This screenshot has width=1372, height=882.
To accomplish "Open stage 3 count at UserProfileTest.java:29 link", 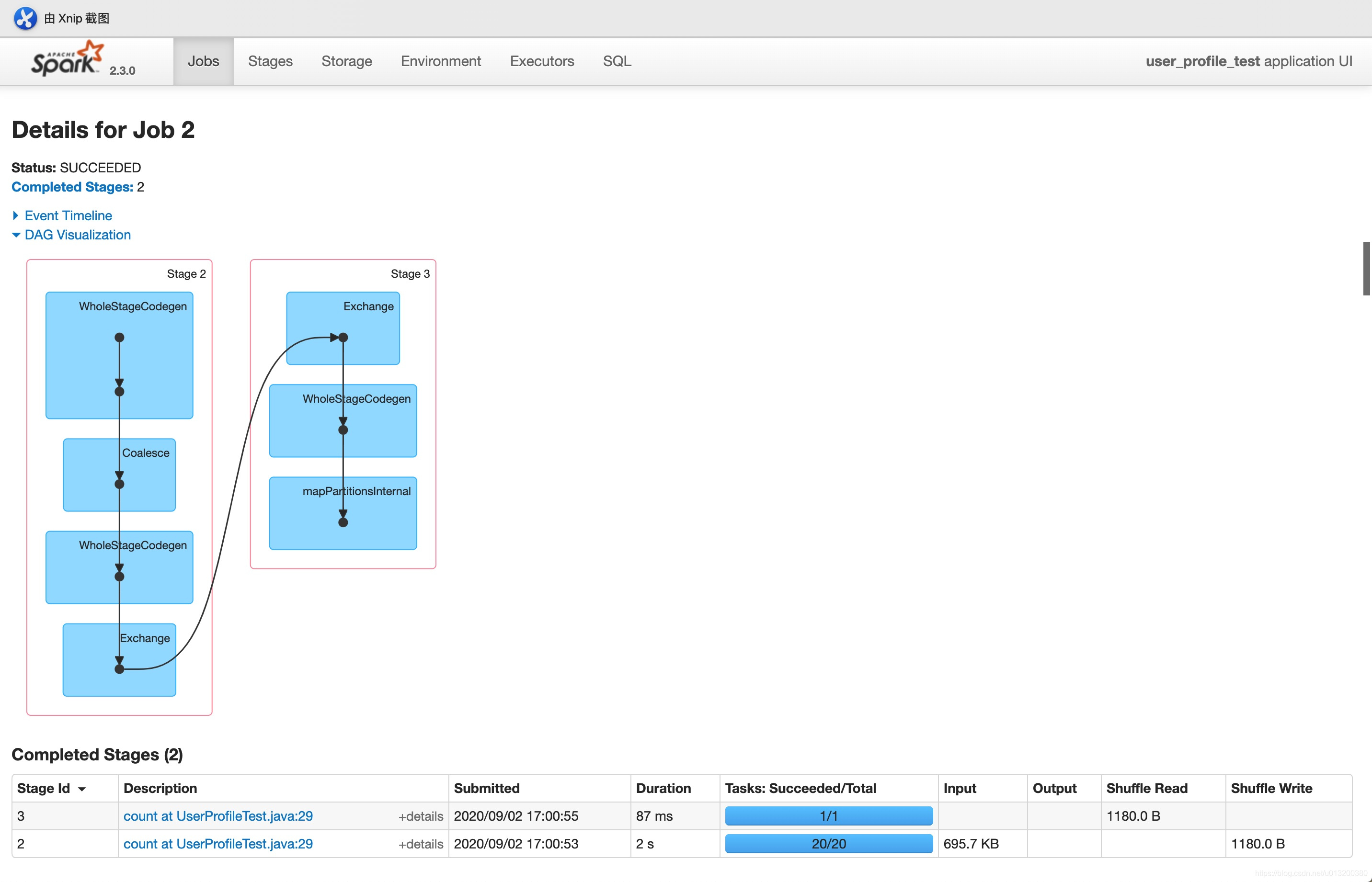I will click(218, 816).
